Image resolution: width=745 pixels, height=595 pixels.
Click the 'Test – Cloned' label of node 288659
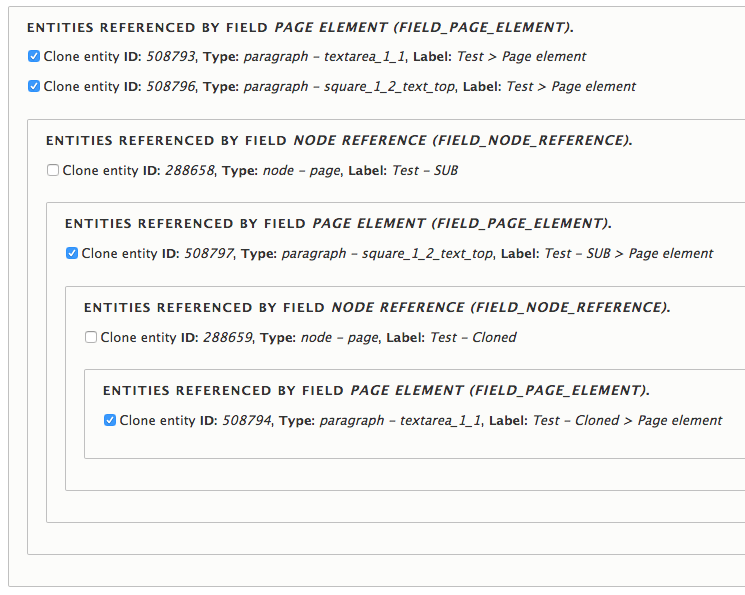[473, 338]
